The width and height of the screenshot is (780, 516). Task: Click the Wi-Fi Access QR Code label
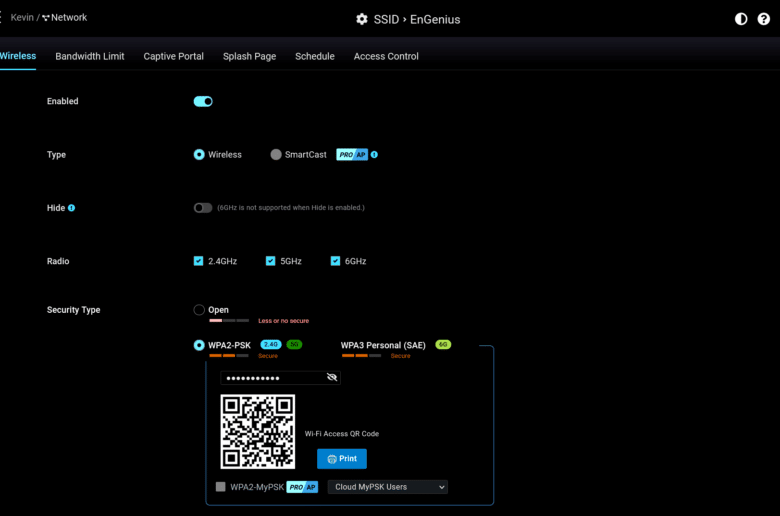(342, 434)
